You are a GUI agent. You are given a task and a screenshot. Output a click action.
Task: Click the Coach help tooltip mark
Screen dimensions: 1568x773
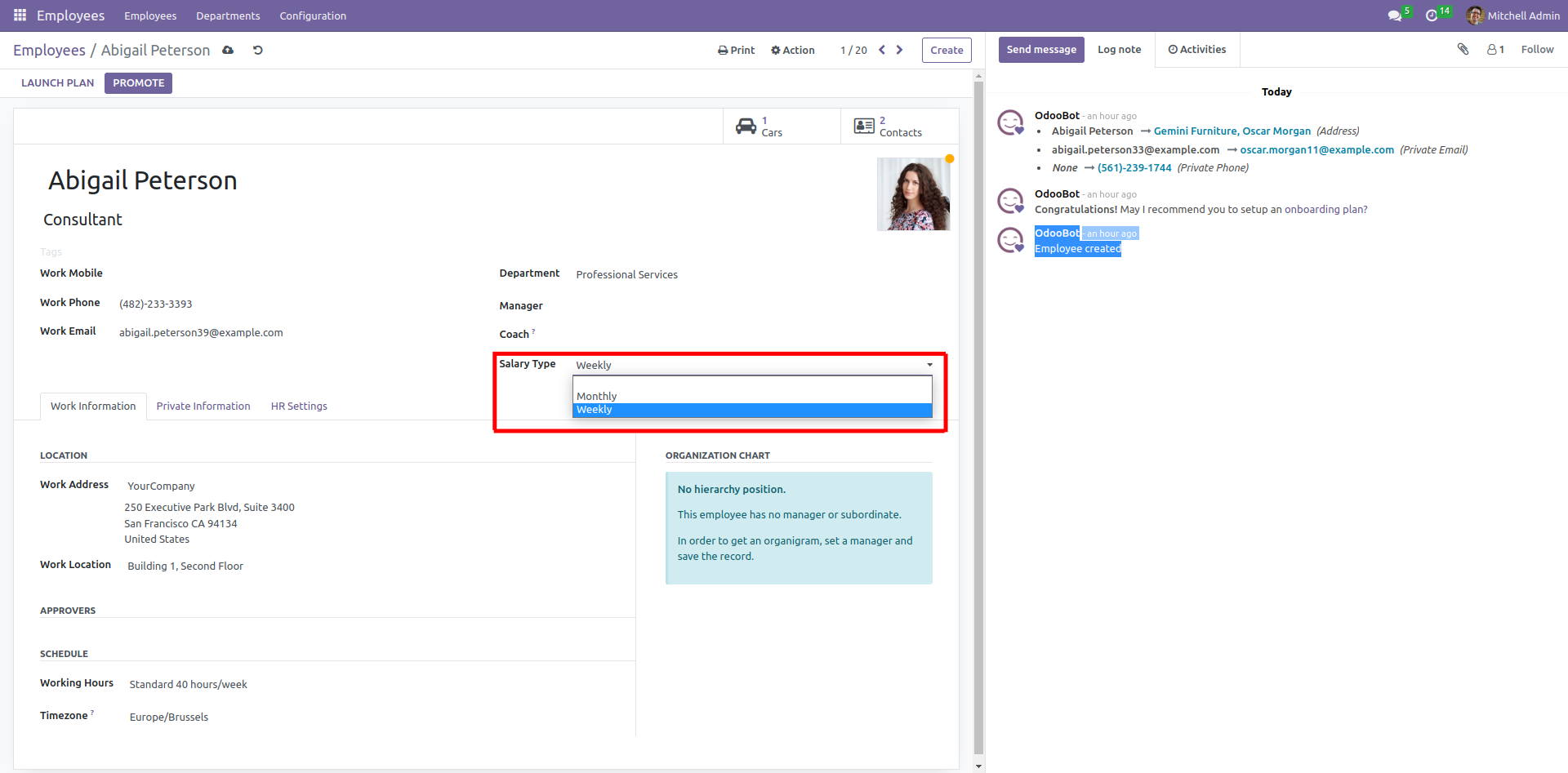pos(533,331)
